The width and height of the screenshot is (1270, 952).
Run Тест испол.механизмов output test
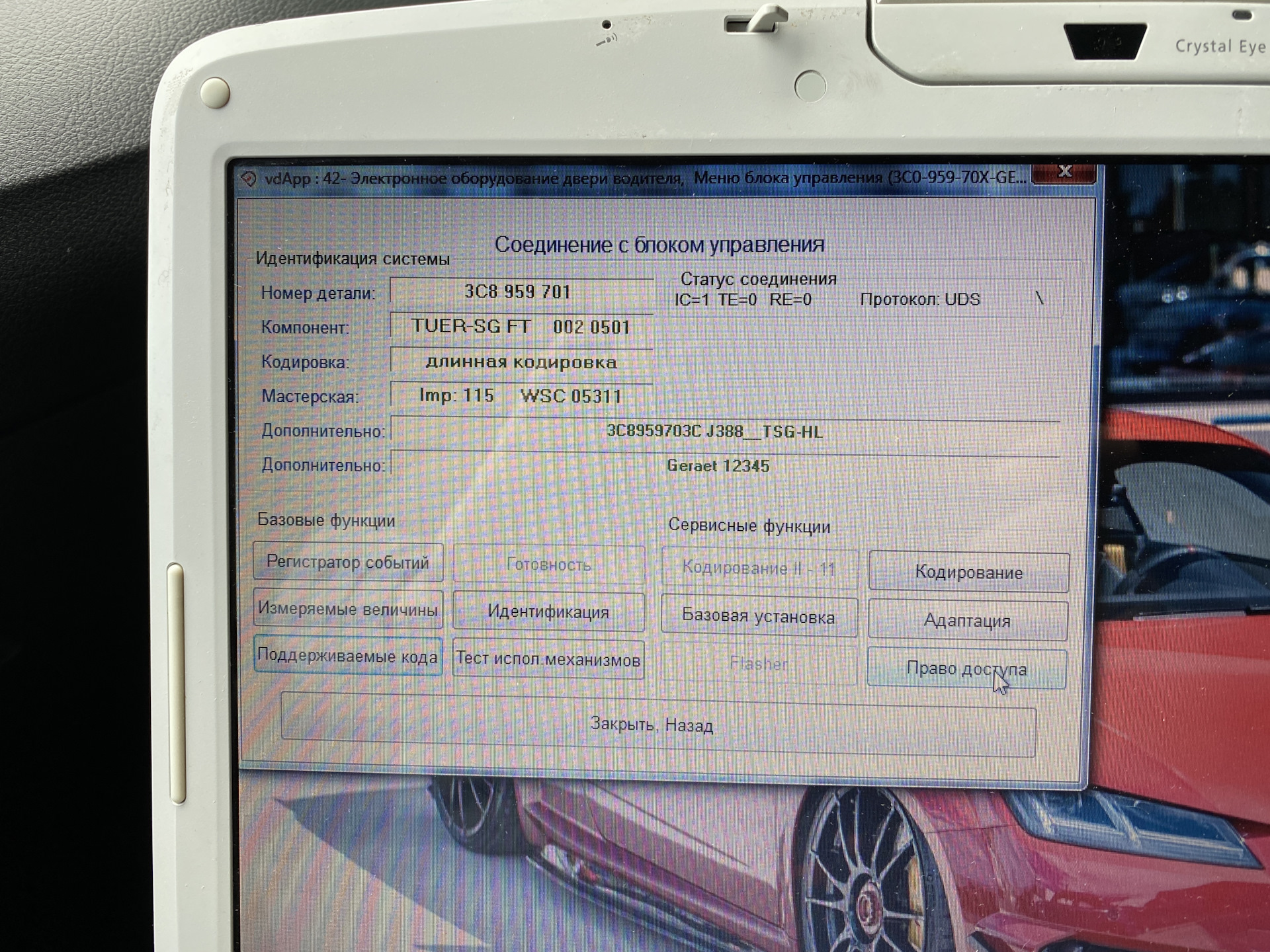coord(548,659)
